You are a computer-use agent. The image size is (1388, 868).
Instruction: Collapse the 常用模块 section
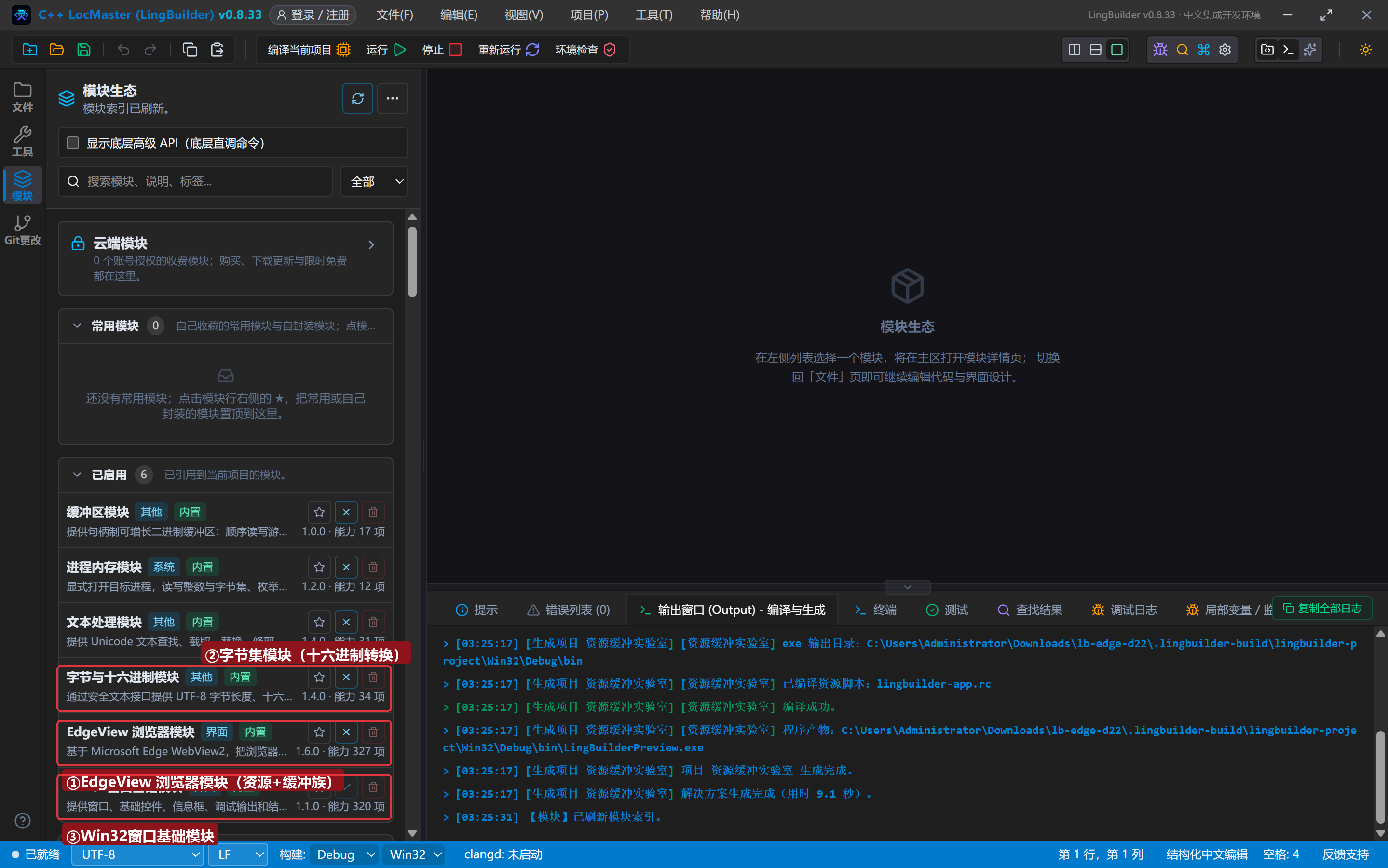(77, 325)
